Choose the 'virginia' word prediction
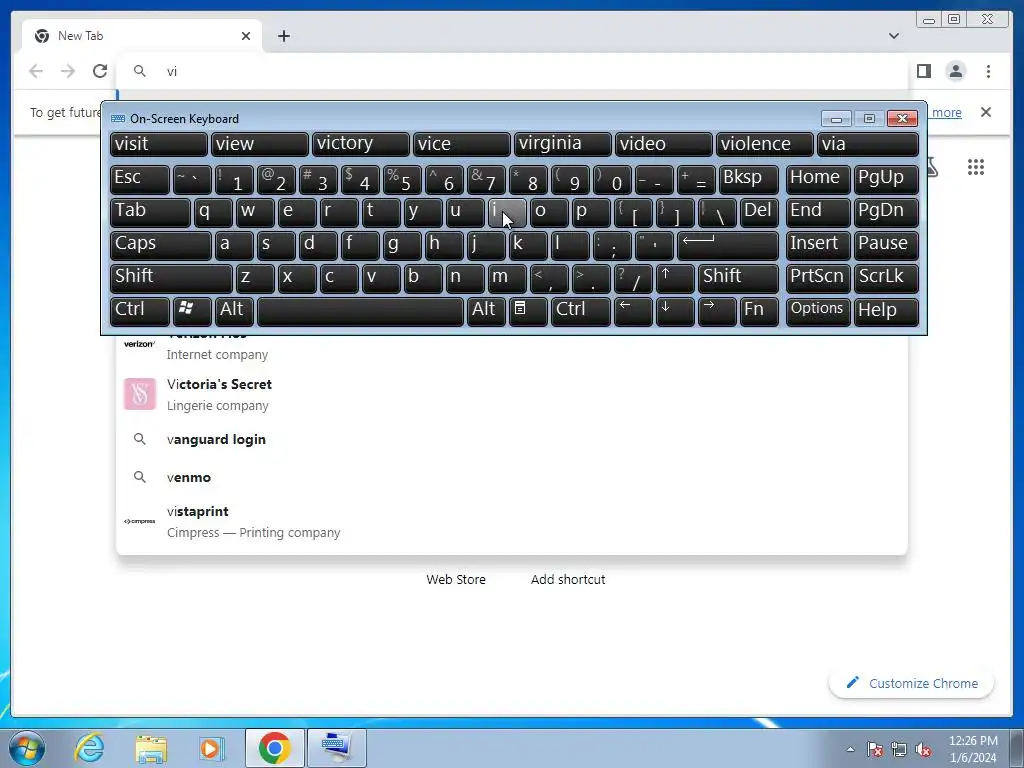 point(563,144)
